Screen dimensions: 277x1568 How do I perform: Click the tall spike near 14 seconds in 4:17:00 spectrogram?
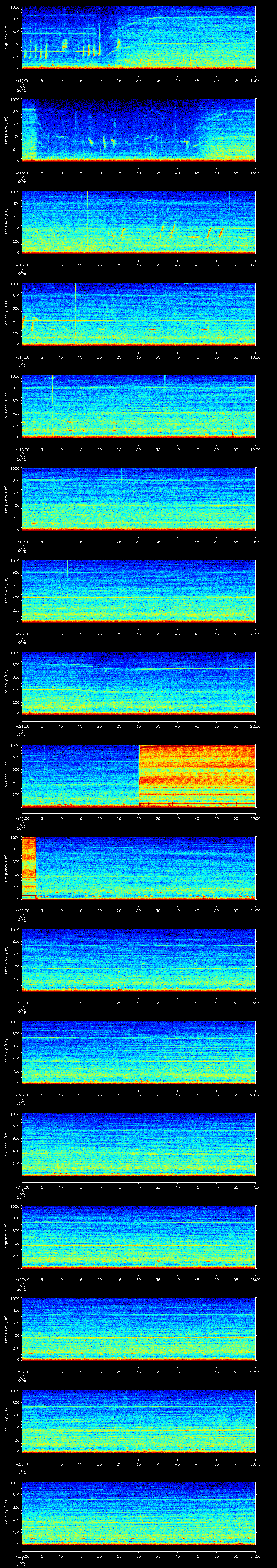coord(75,304)
